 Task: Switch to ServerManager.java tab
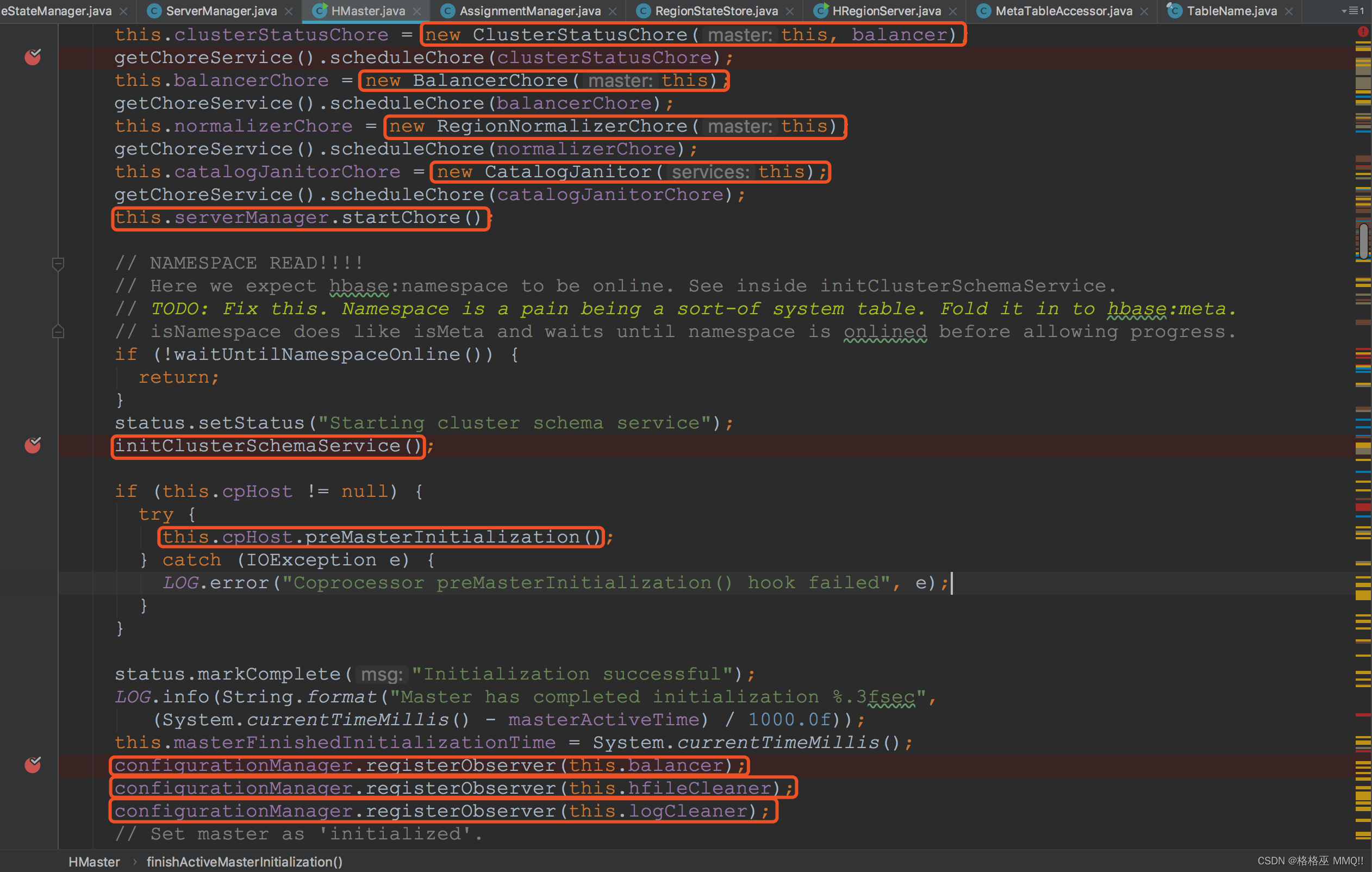[x=221, y=11]
